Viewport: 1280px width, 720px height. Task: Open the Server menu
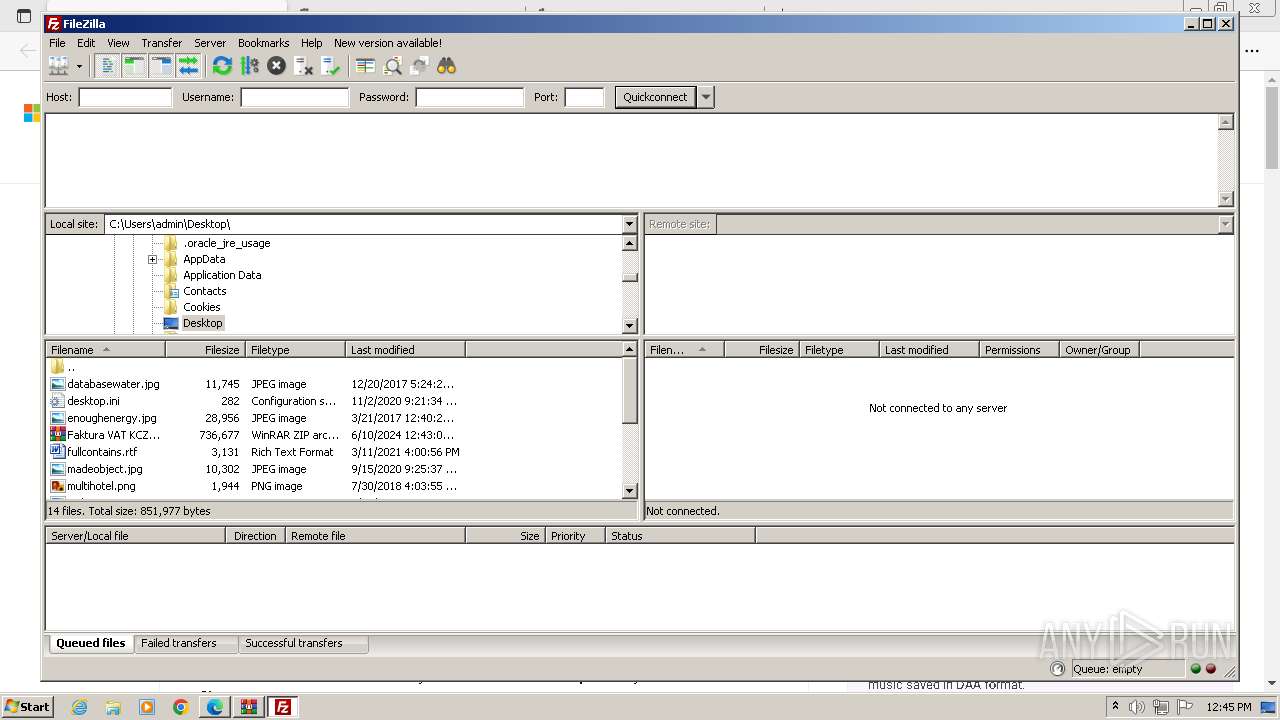(x=210, y=43)
